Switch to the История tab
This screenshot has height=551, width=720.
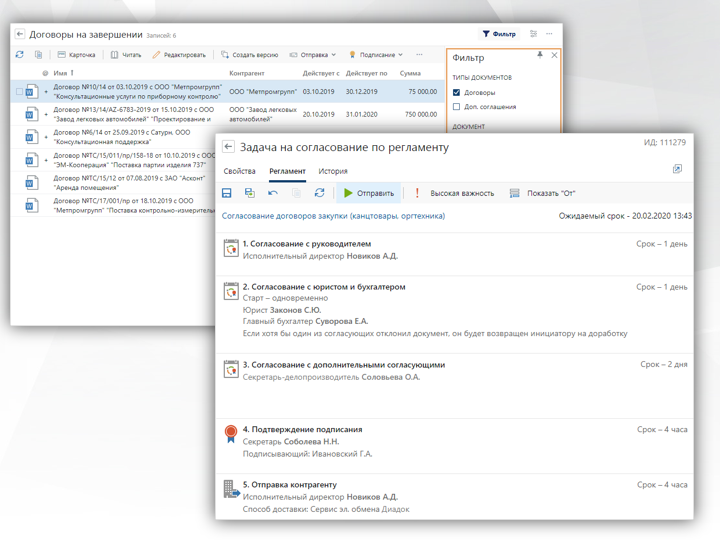coord(333,171)
